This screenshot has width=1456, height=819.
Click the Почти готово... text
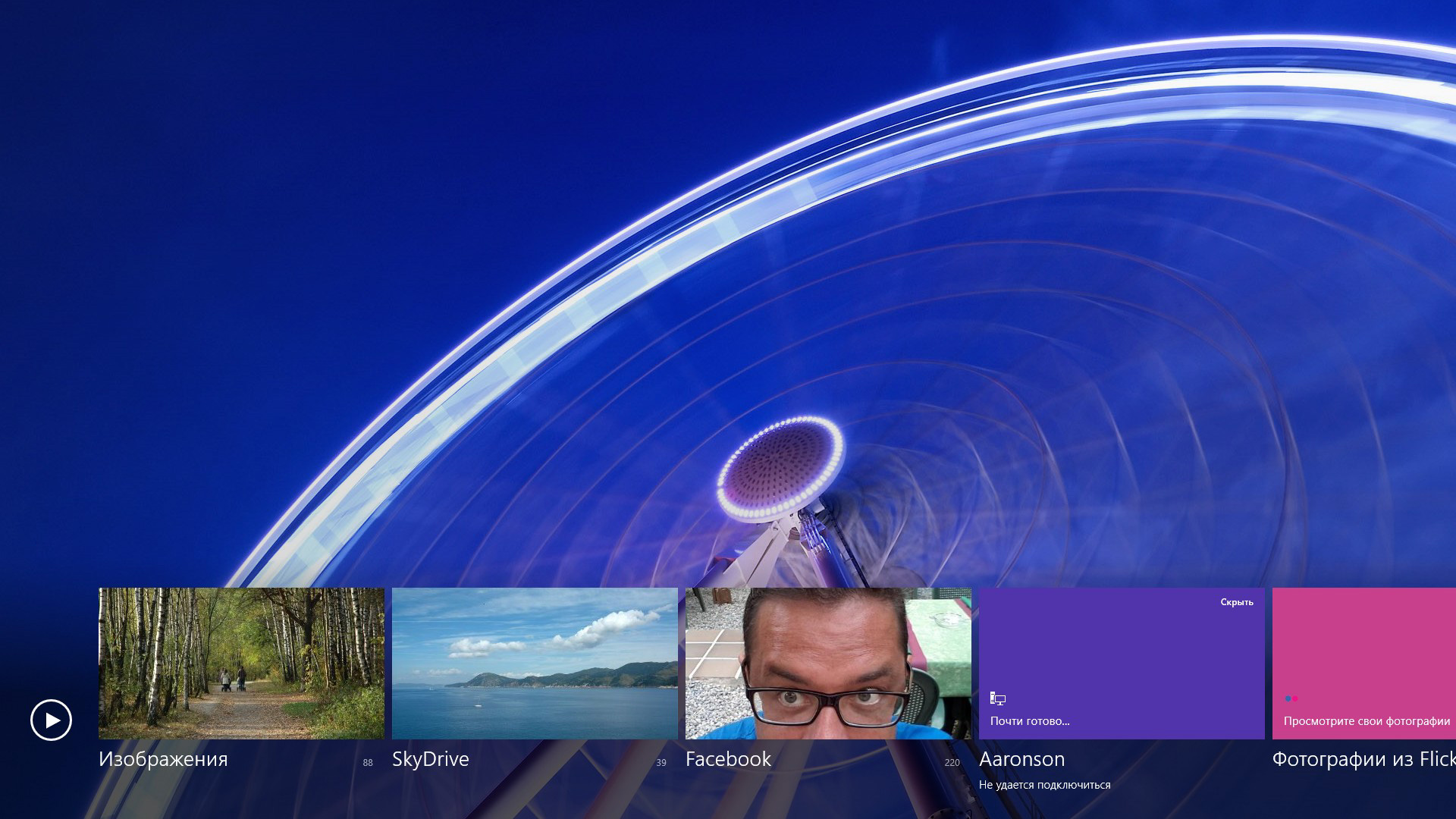(1029, 721)
